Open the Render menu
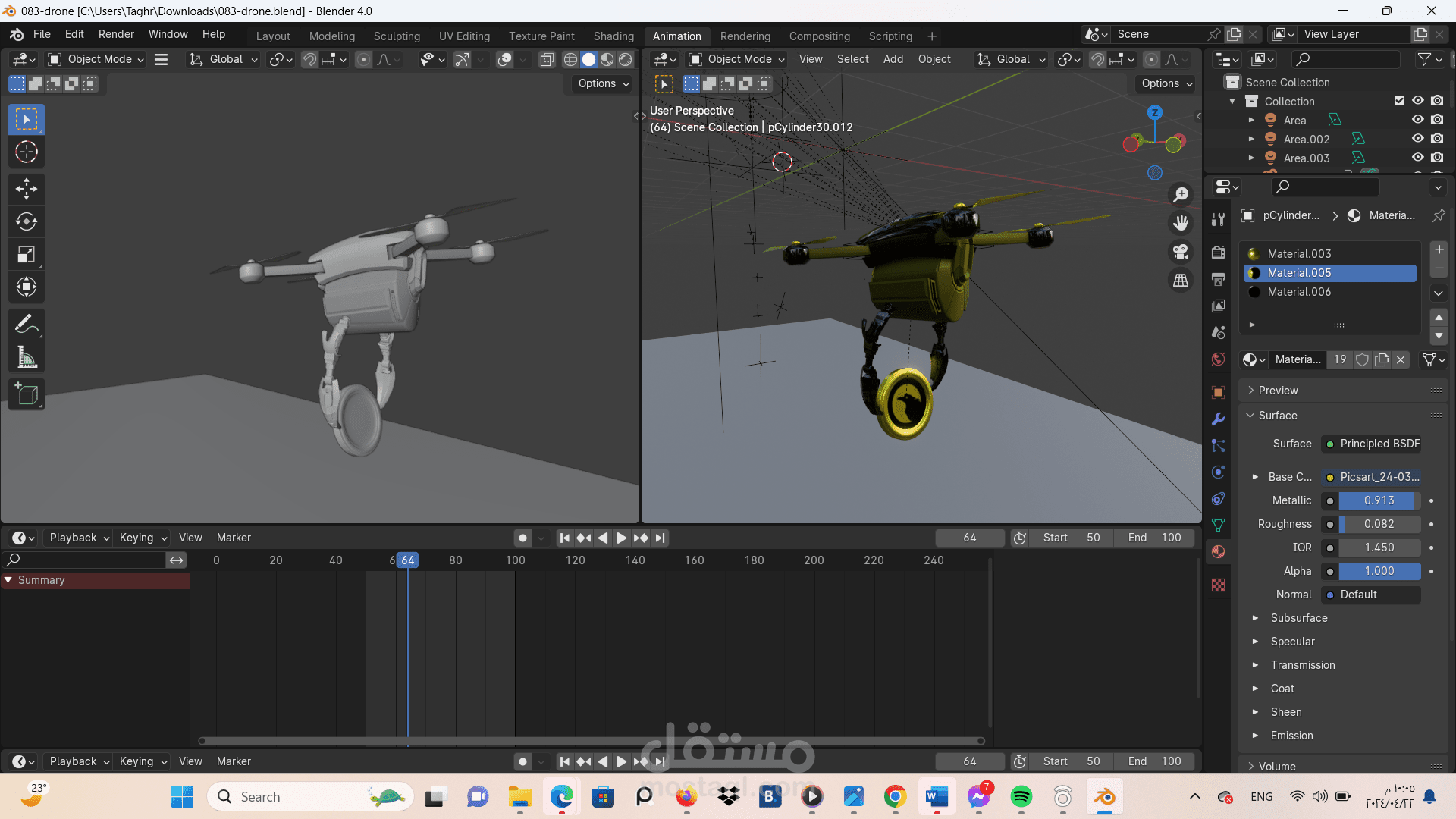Screen dimensions: 1456x819 click(116, 34)
